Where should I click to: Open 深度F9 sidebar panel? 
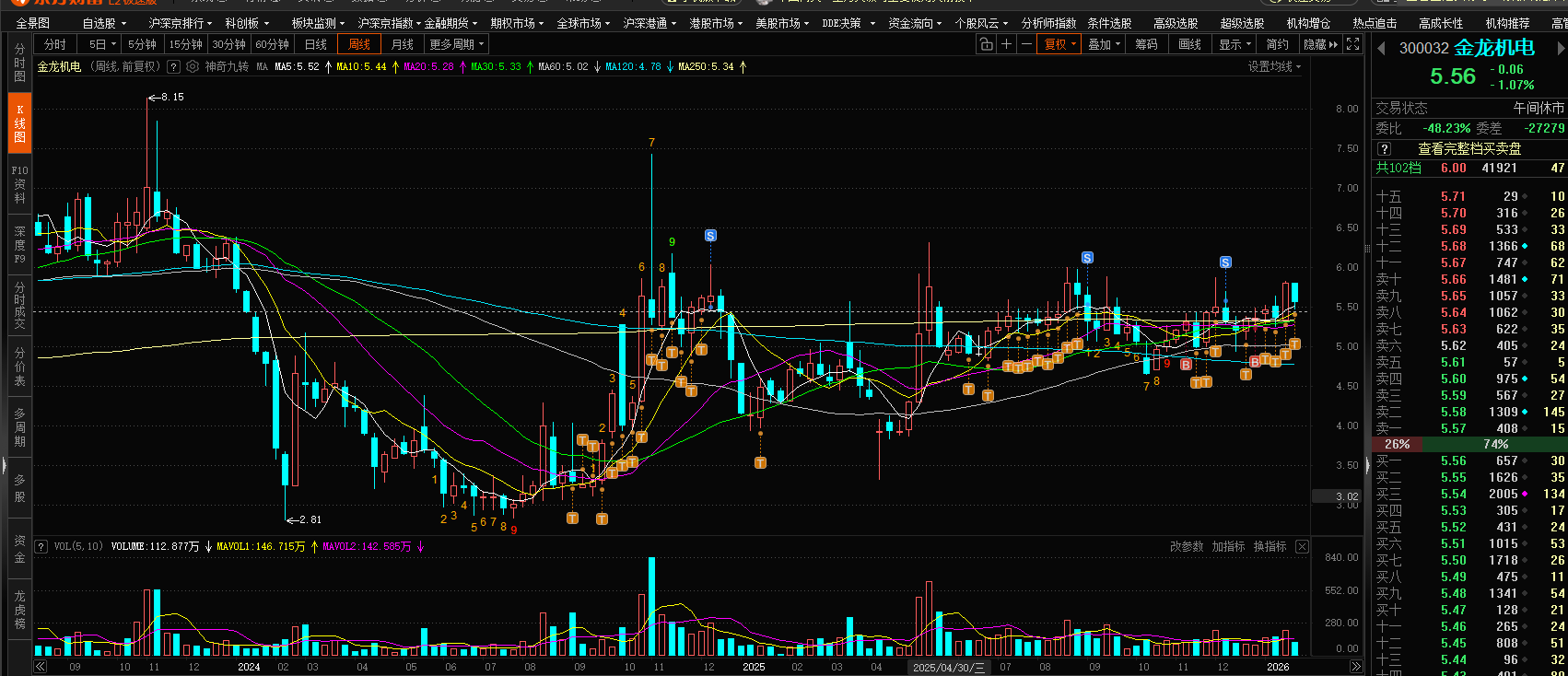coord(19,245)
